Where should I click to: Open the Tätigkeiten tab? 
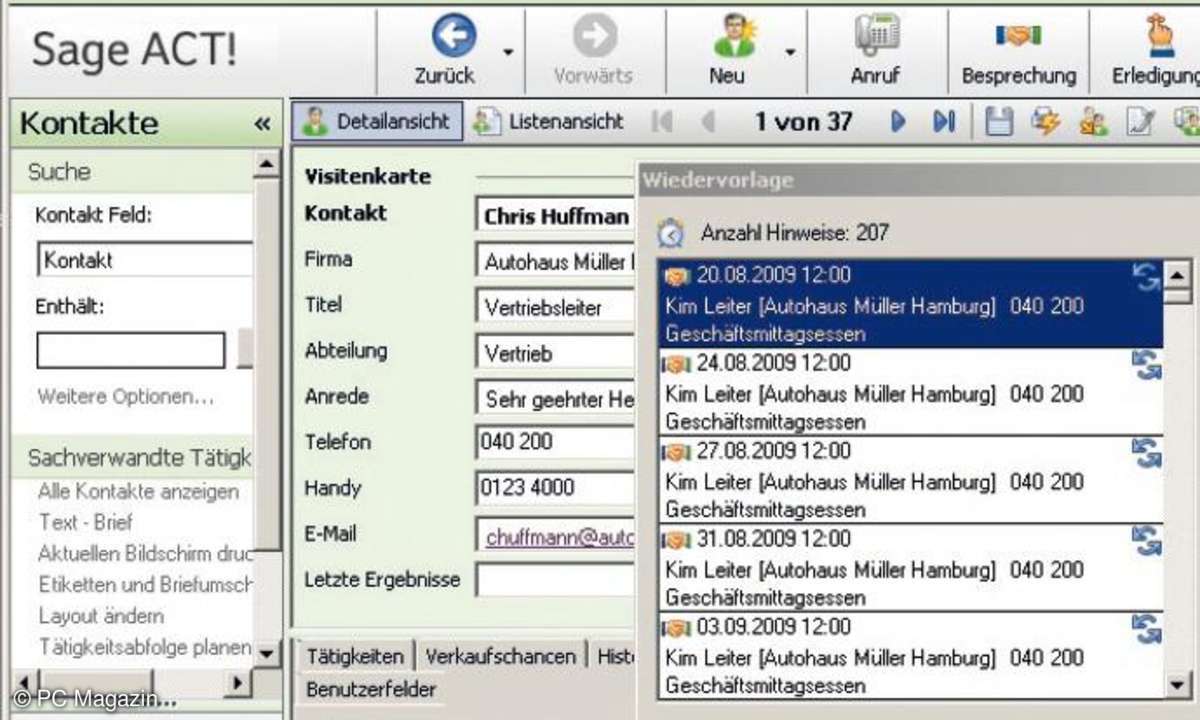[355, 656]
